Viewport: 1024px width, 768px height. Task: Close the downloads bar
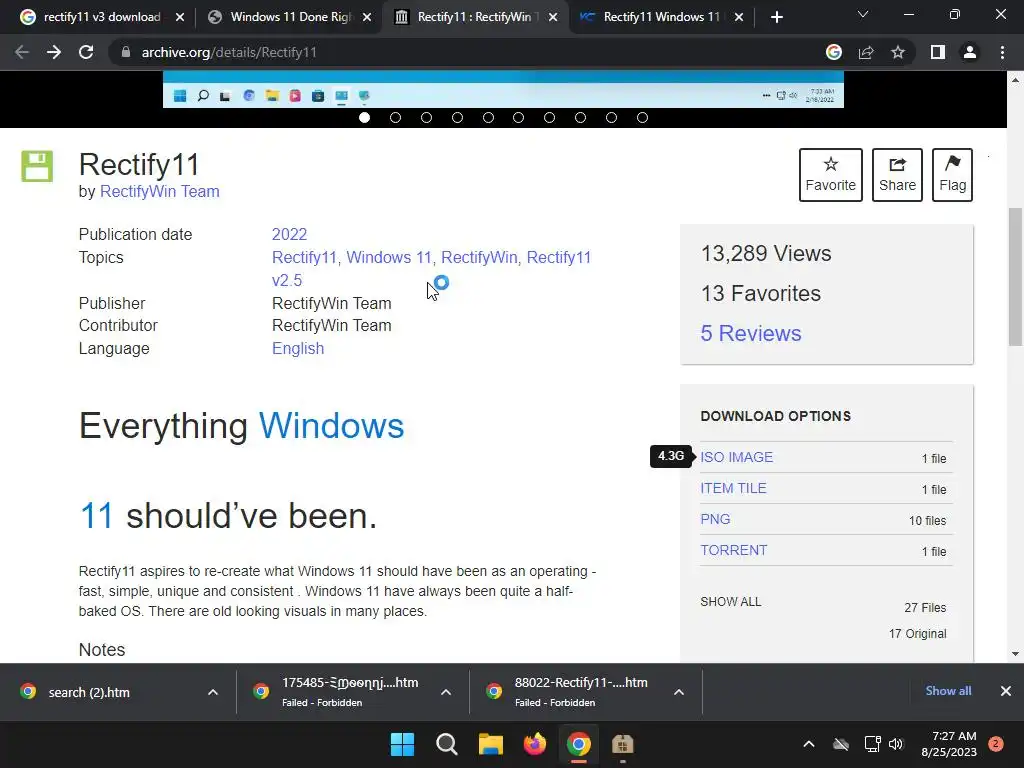(x=1006, y=691)
